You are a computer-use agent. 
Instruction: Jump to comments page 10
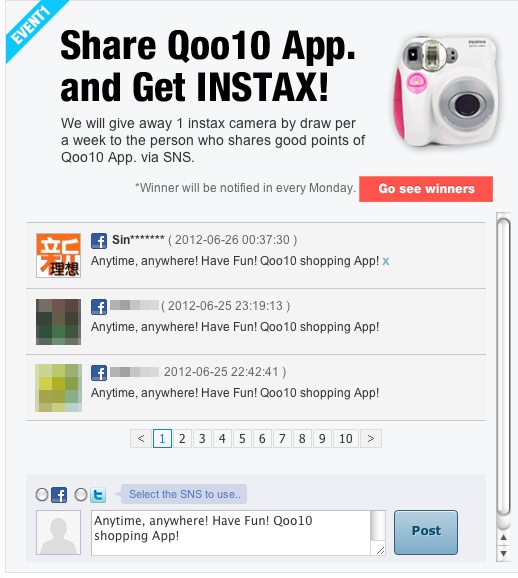tap(346, 439)
